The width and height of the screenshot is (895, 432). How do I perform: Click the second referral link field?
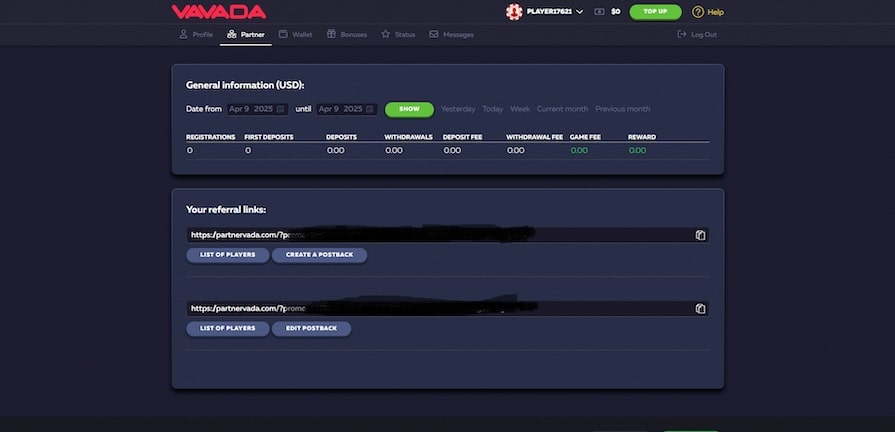[x=448, y=309]
